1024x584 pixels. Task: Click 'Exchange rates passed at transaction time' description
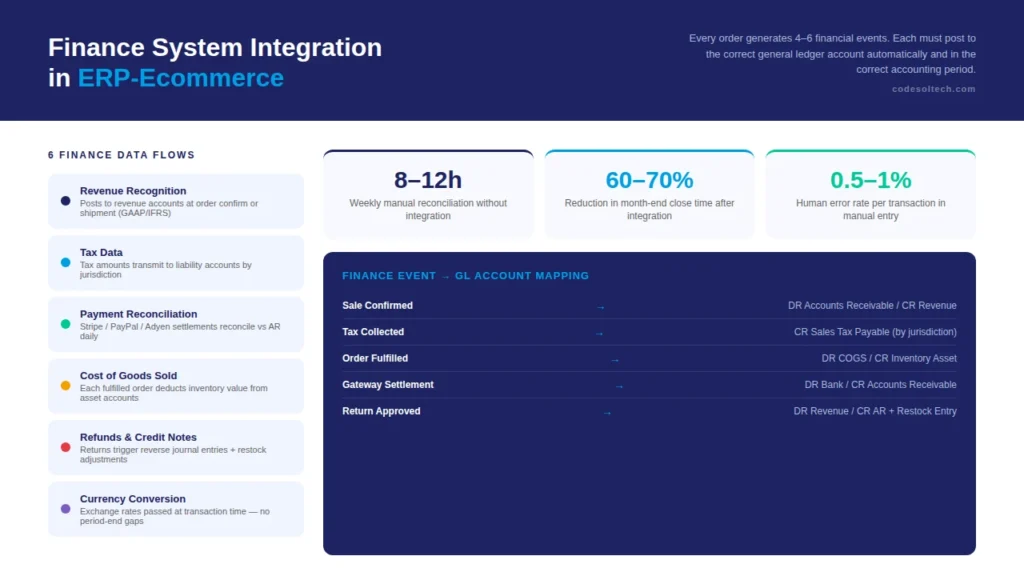pos(175,516)
